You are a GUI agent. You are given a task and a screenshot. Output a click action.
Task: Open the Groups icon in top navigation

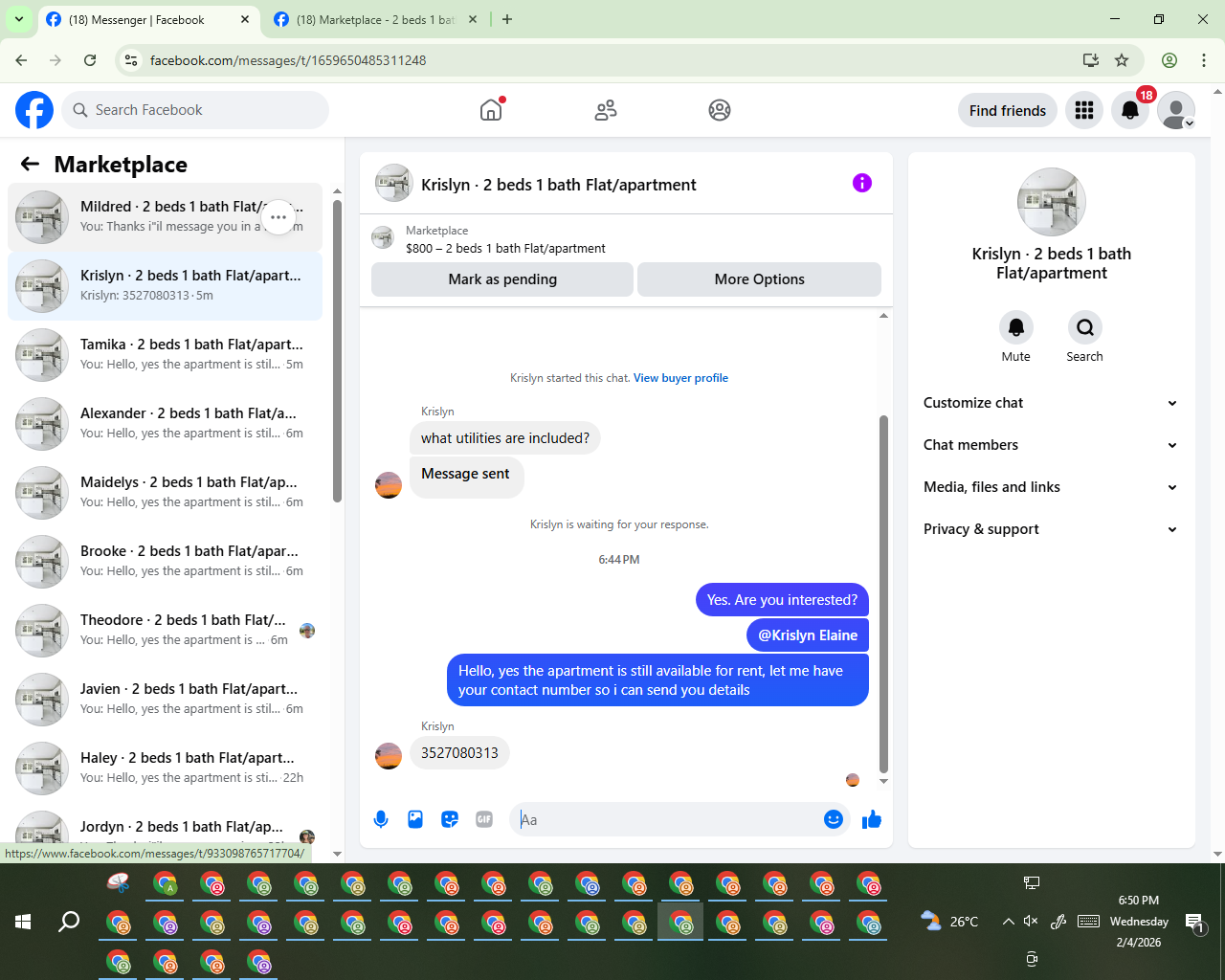[720, 110]
